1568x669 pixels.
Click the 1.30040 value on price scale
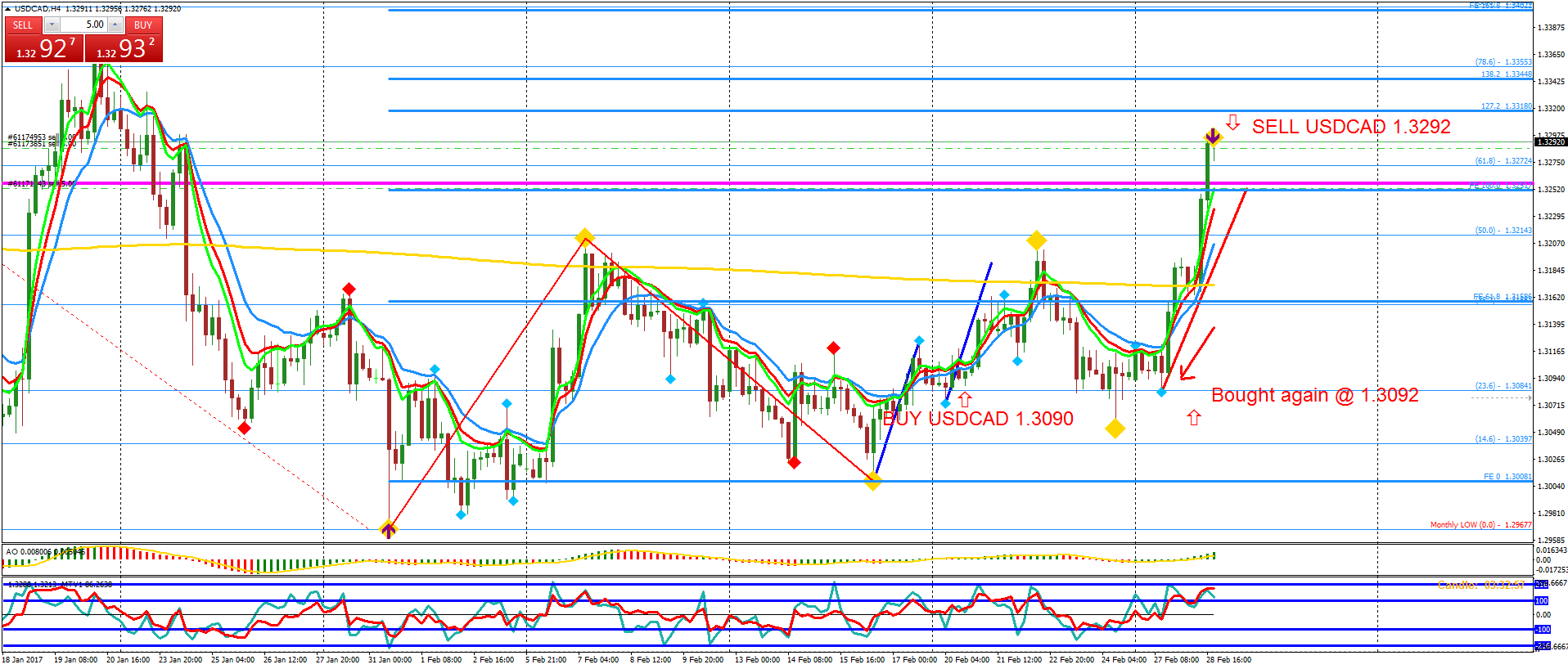point(1552,487)
